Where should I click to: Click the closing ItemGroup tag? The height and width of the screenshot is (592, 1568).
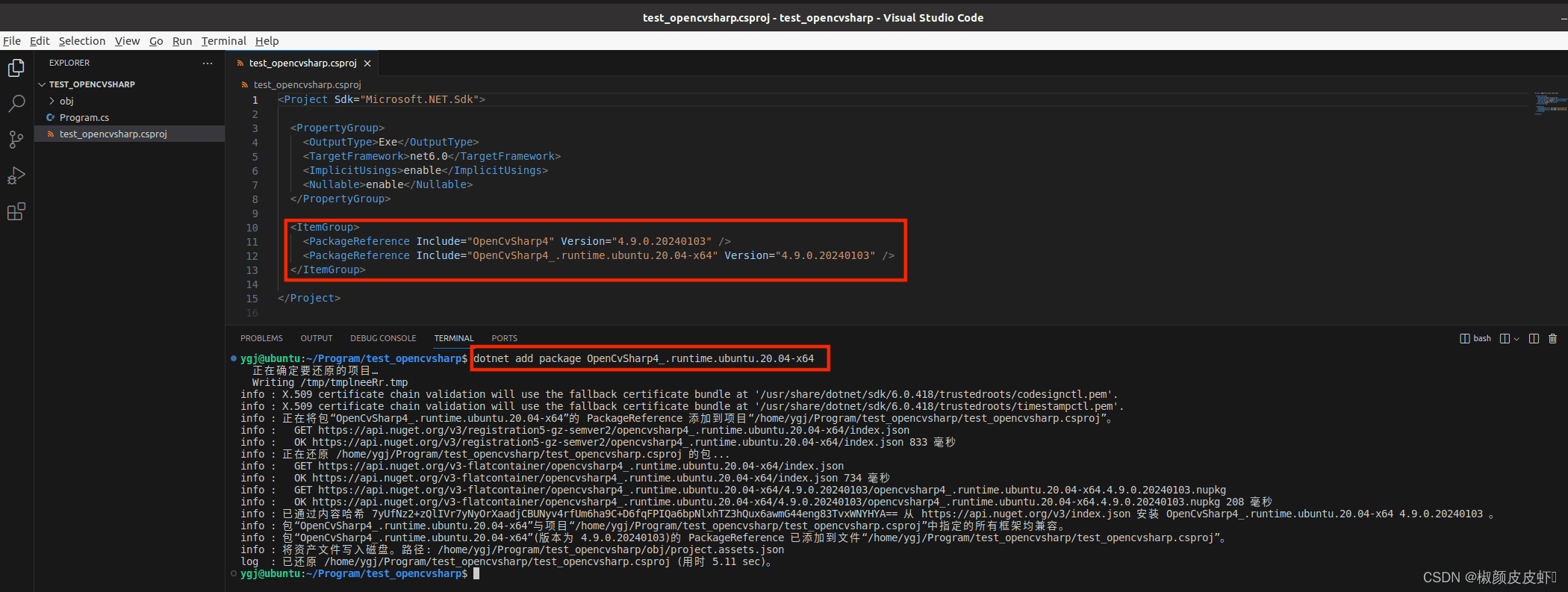pyautogui.click(x=328, y=269)
